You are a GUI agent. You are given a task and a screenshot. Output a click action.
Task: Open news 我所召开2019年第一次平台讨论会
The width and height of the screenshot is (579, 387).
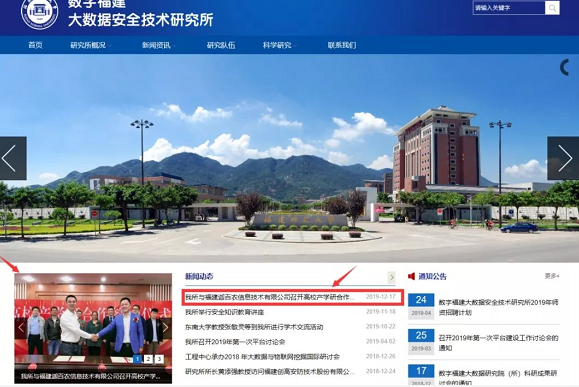(x=235, y=342)
